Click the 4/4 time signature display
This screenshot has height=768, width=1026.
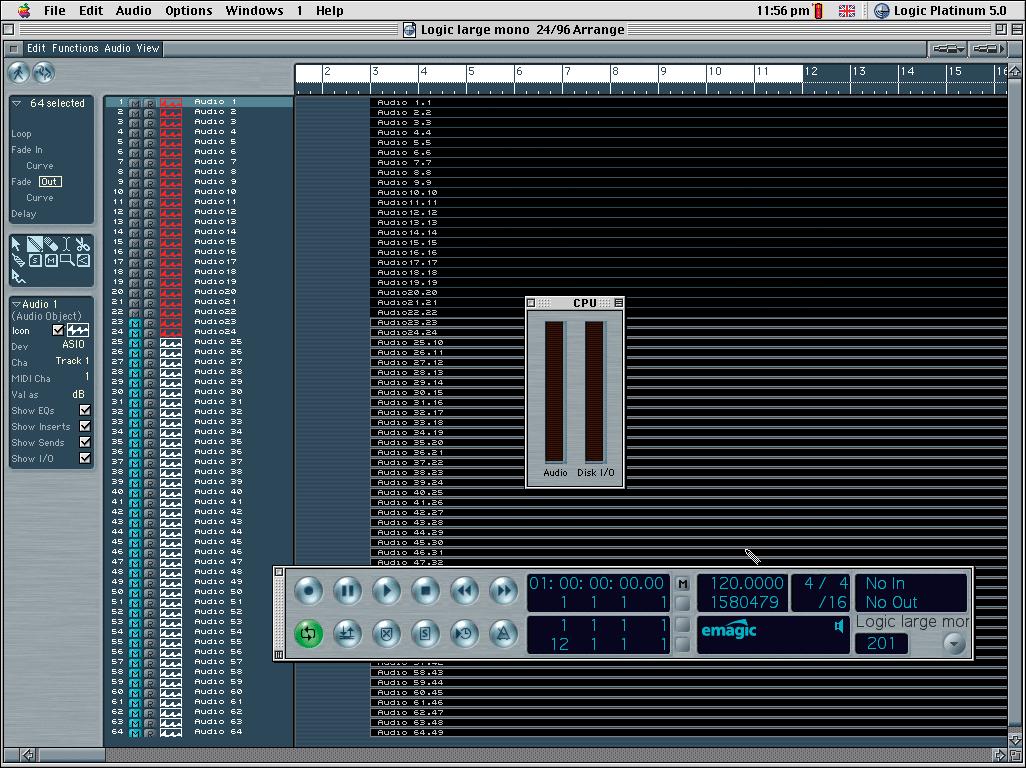(826, 583)
